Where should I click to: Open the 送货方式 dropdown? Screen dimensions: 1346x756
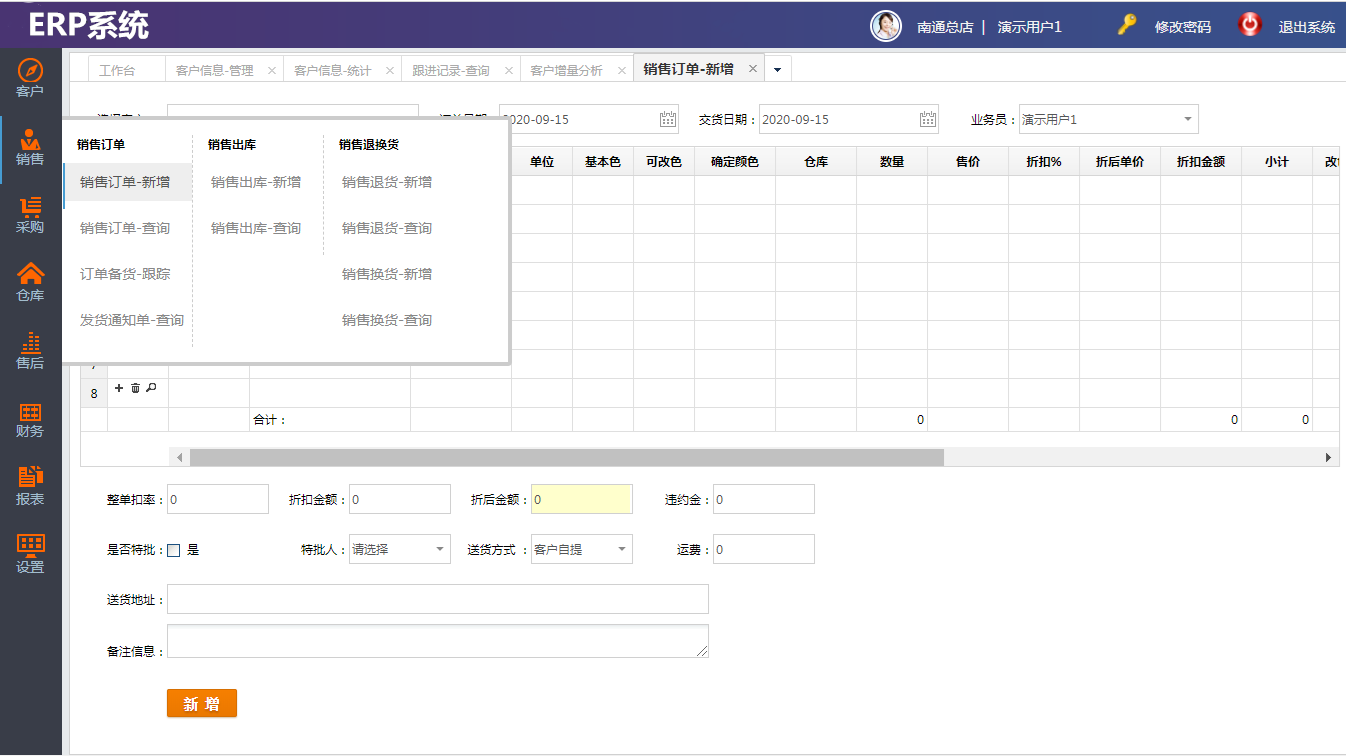point(622,549)
